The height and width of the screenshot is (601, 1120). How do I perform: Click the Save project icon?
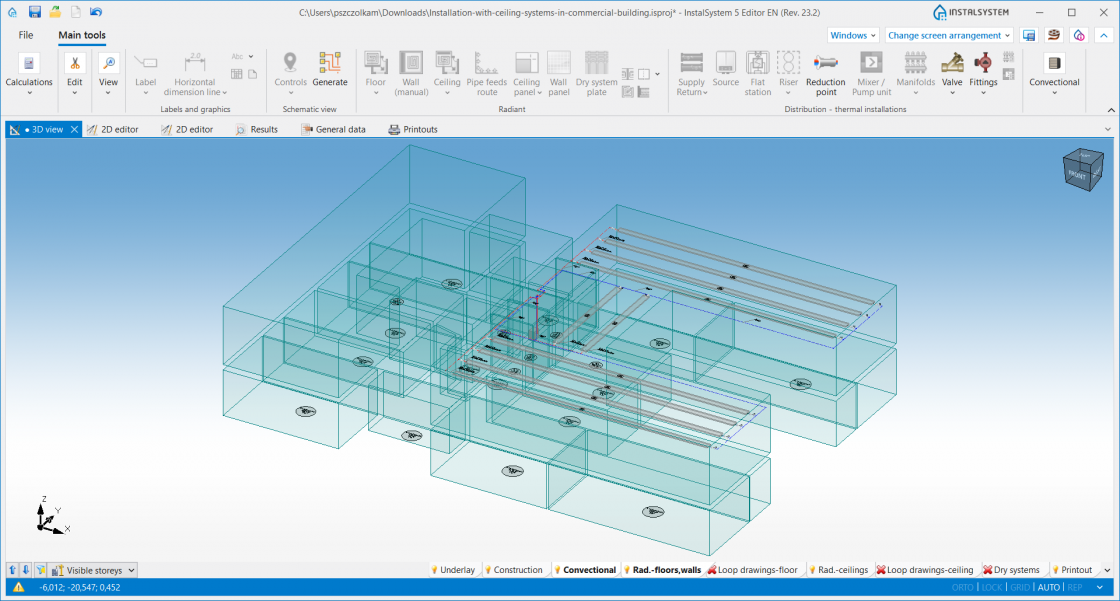(x=35, y=12)
